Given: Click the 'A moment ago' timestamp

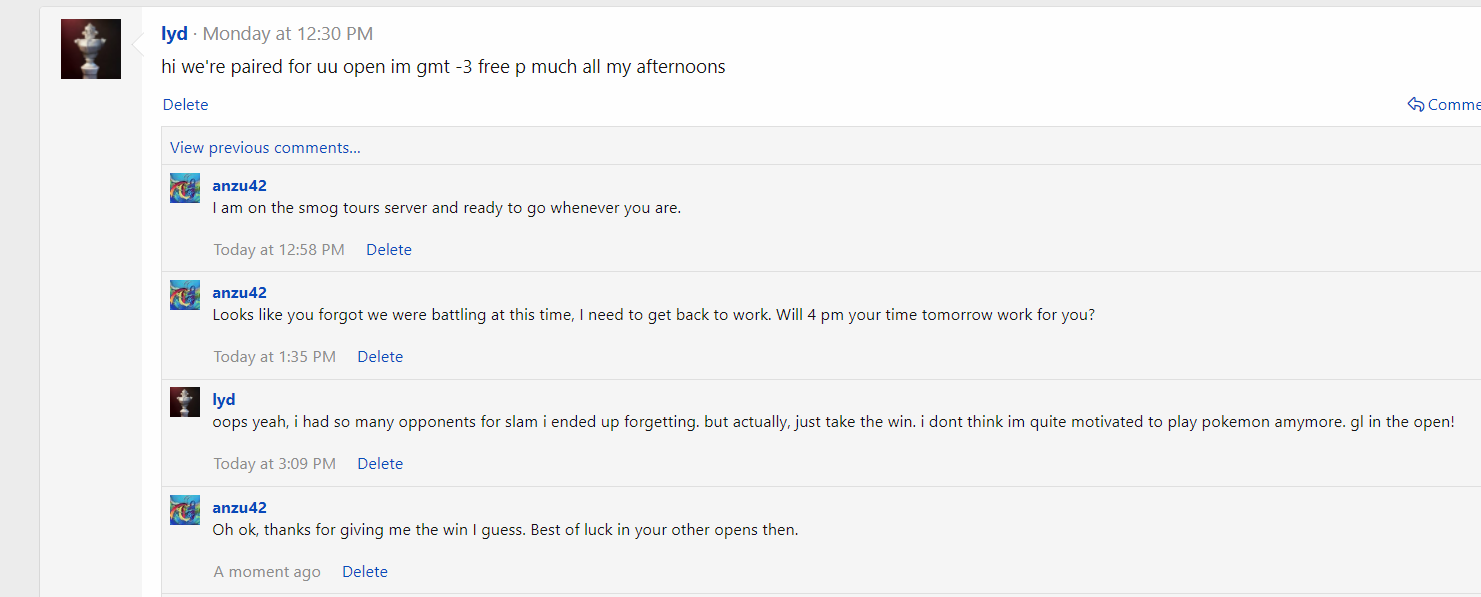Looking at the screenshot, I should (x=267, y=572).
